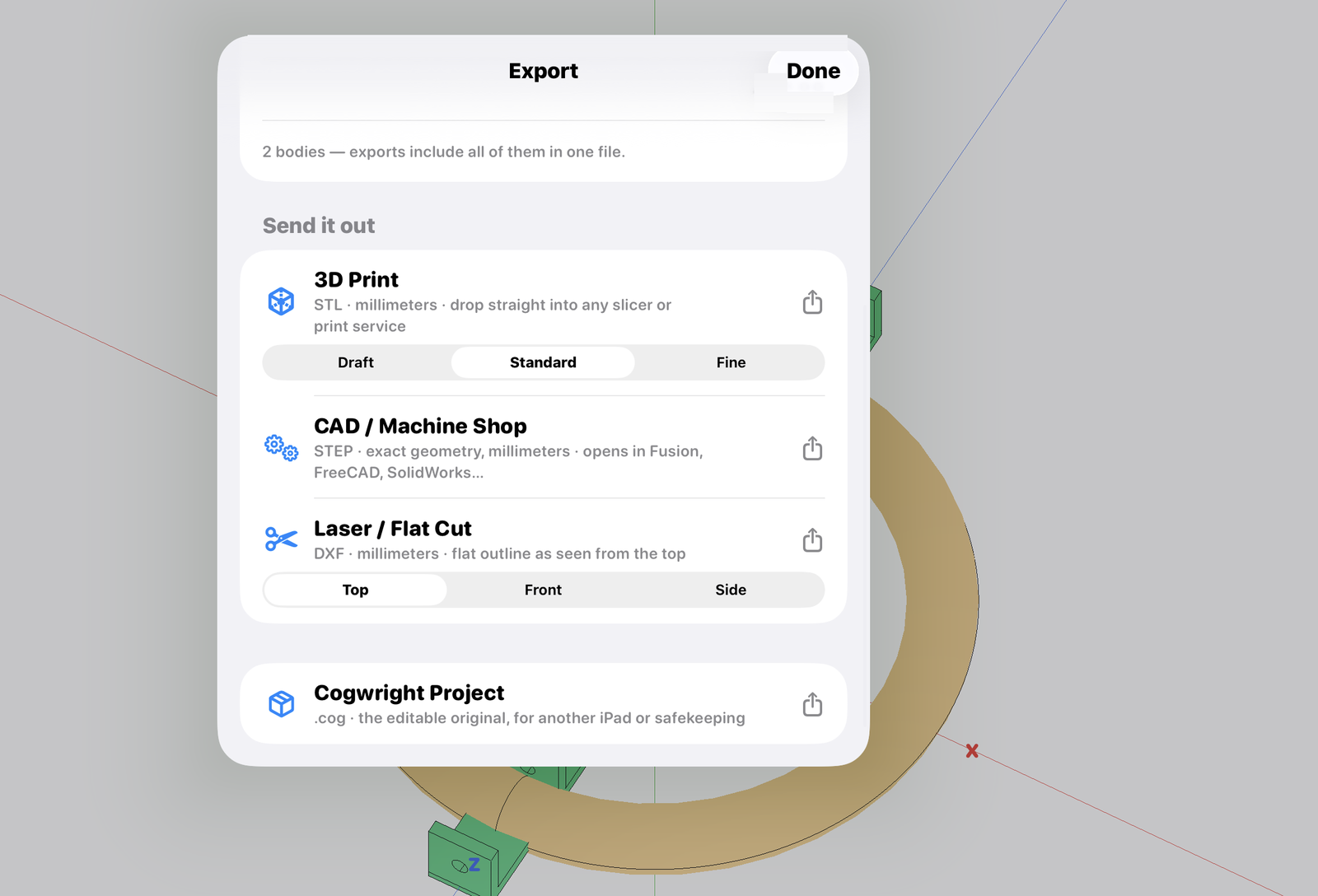Open the Laser / Flat Cut row
The width and height of the screenshot is (1318, 896).
point(544,540)
